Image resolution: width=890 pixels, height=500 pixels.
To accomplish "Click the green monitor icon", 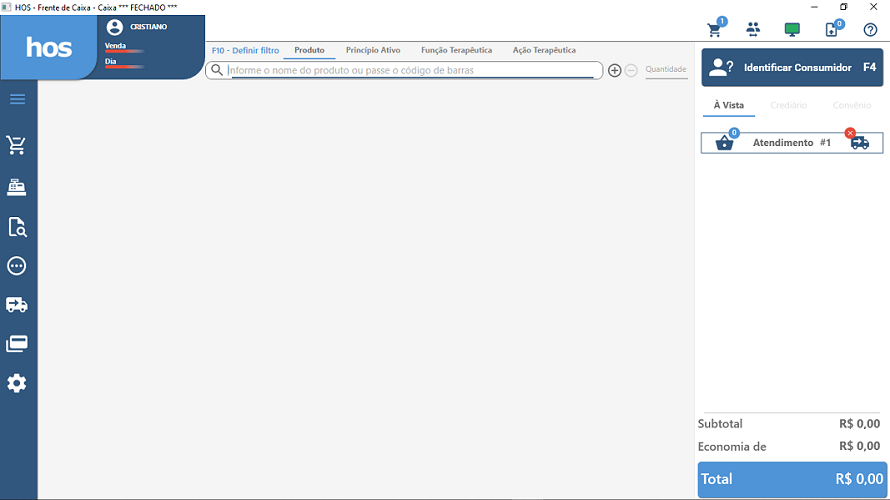I will tap(792, 29).
